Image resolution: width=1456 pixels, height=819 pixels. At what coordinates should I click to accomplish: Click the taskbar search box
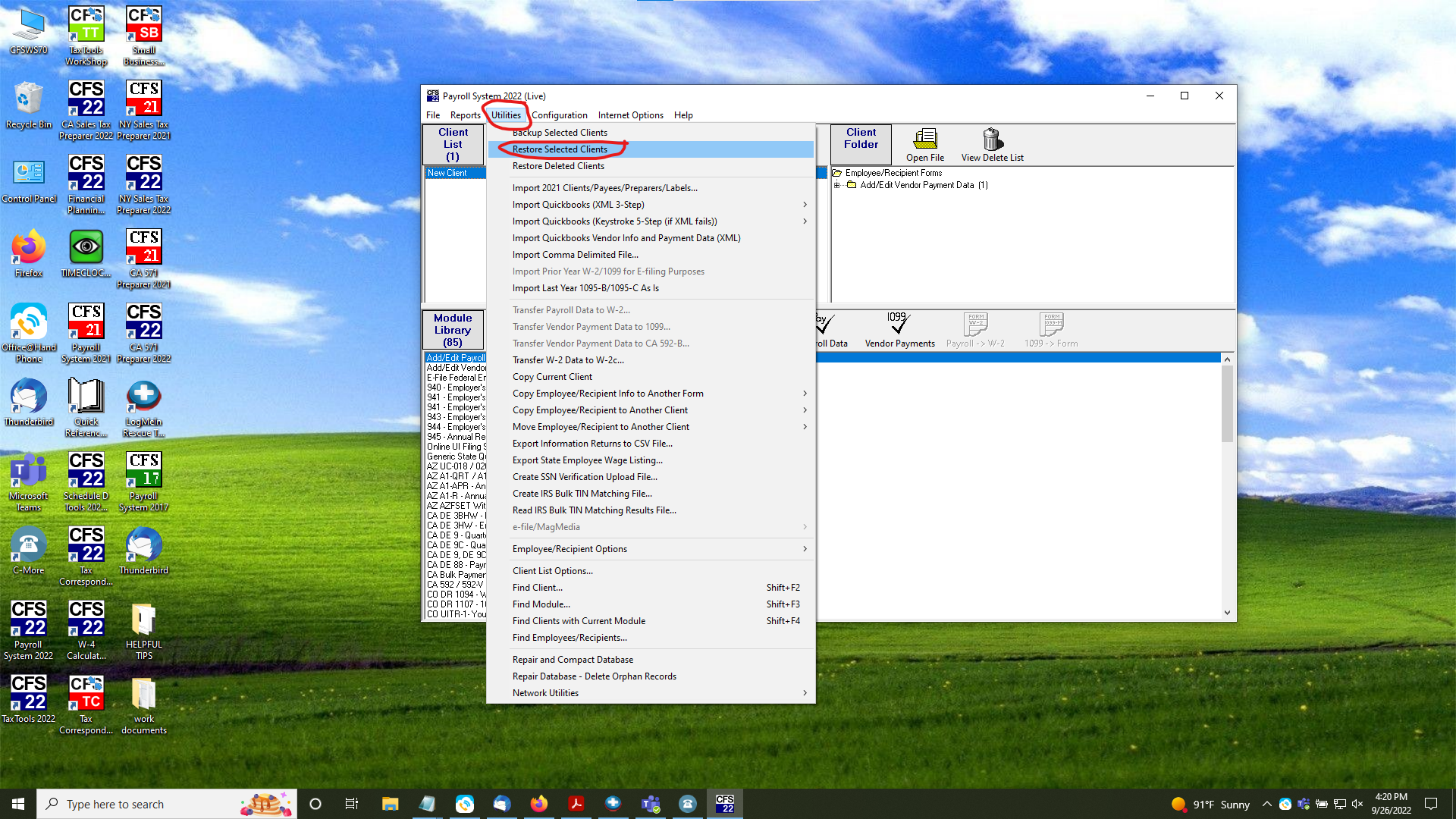[x=167, y=804]
